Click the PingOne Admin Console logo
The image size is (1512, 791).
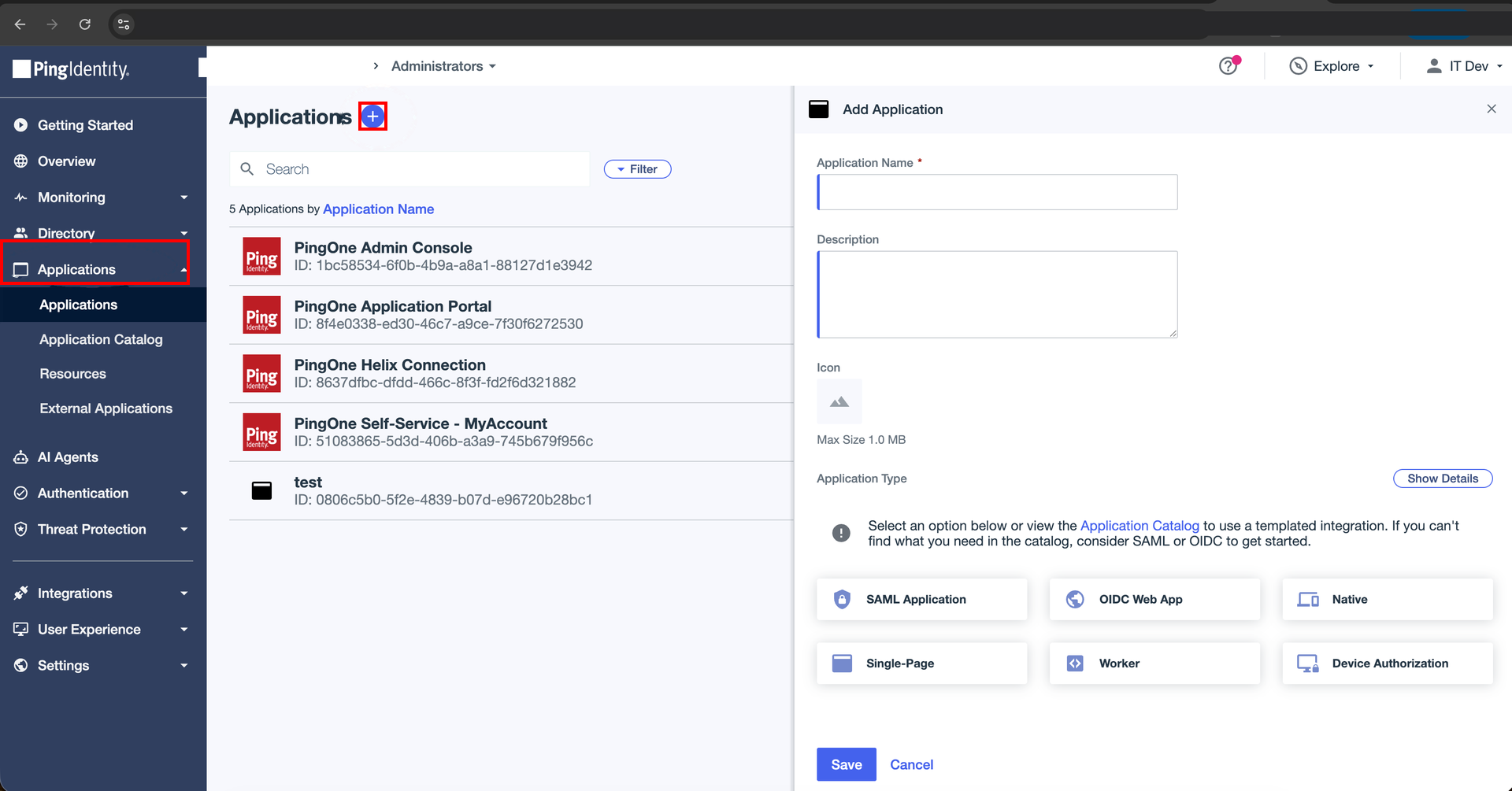262,257
